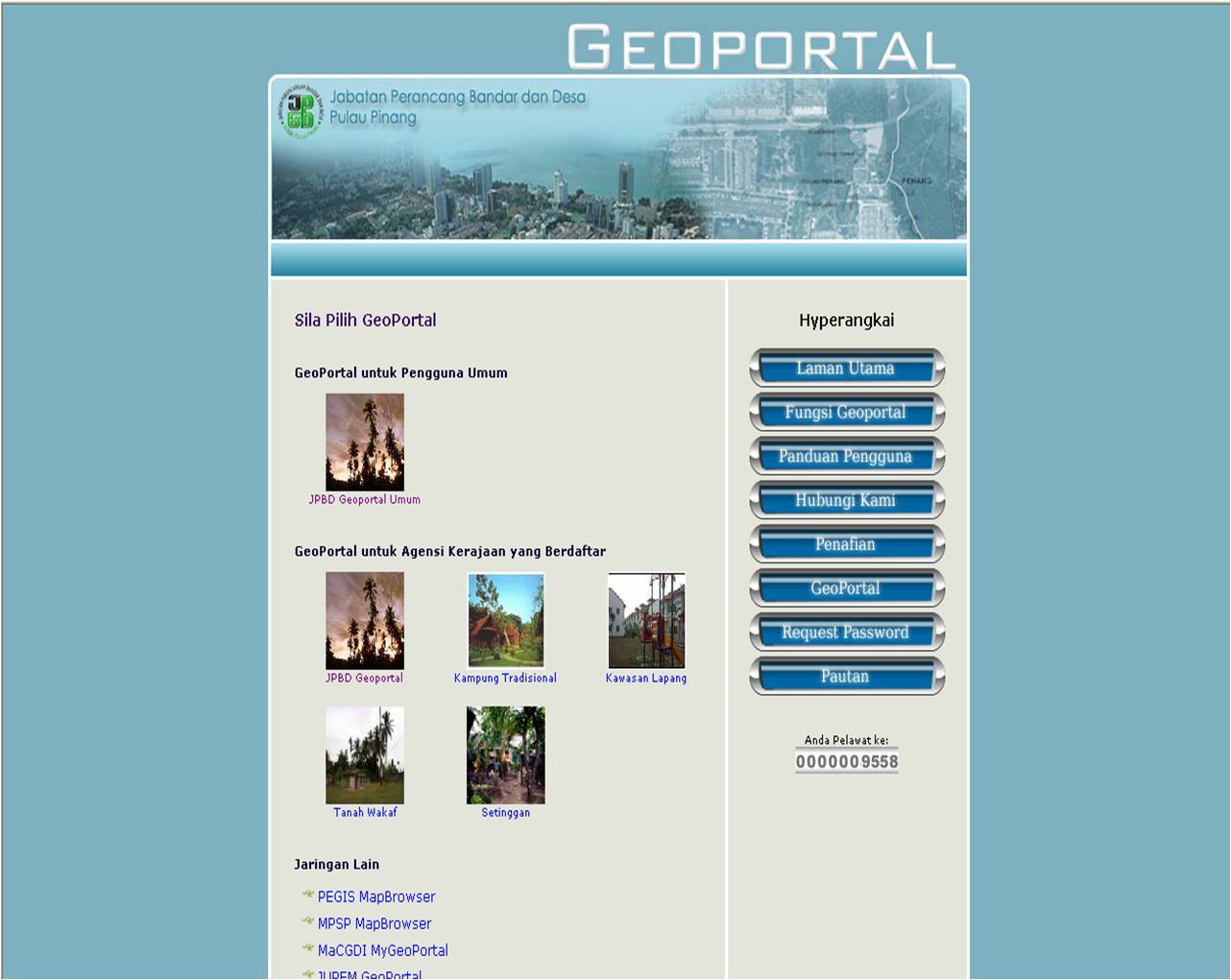Image resolution: width=1231 pixels, height=980 pixels.
Task: Open the Hubungi Kami contact page
Action: [846, 500]
